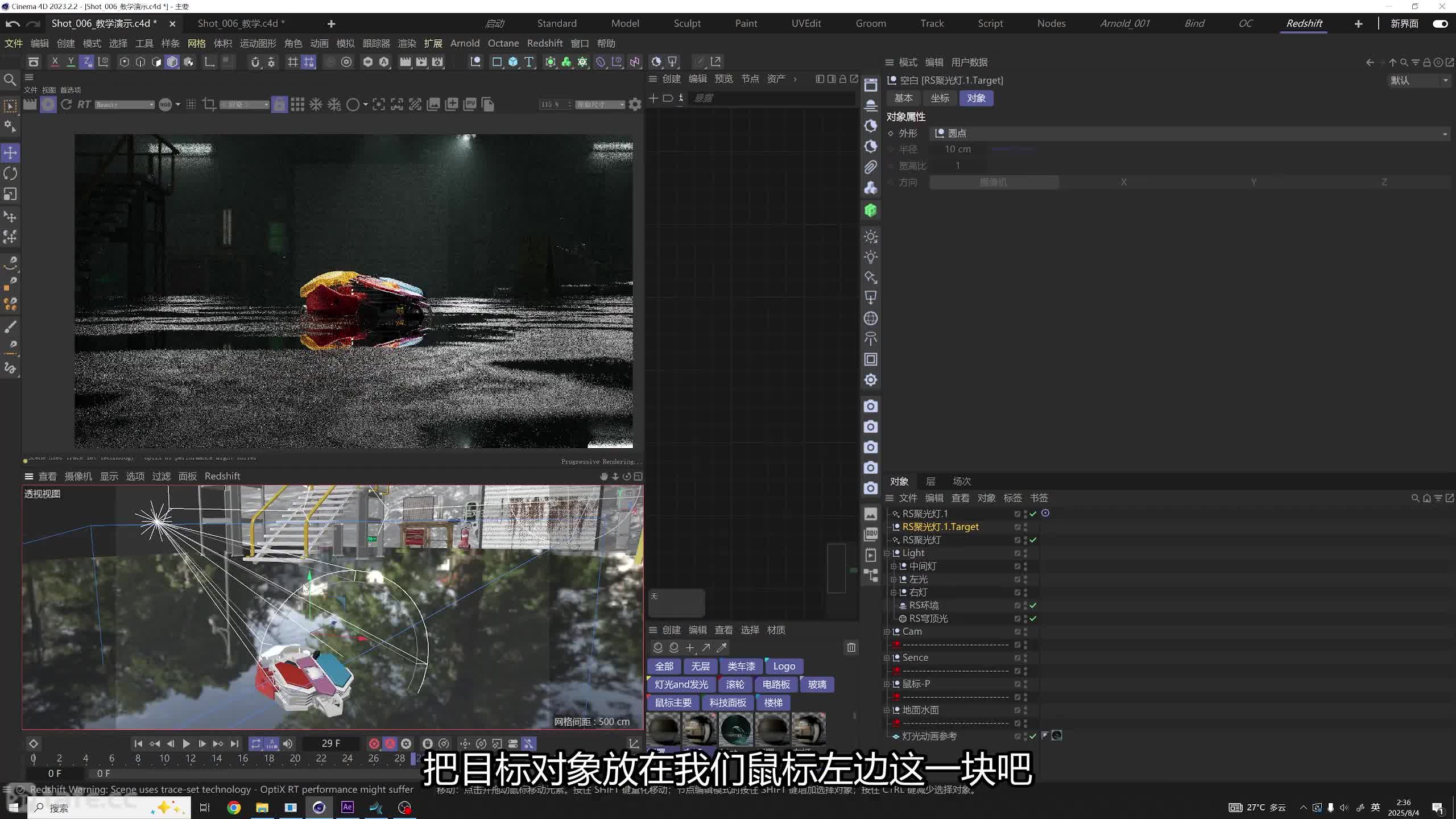Toggle the render view lock icon

click(x=279, y=105)
